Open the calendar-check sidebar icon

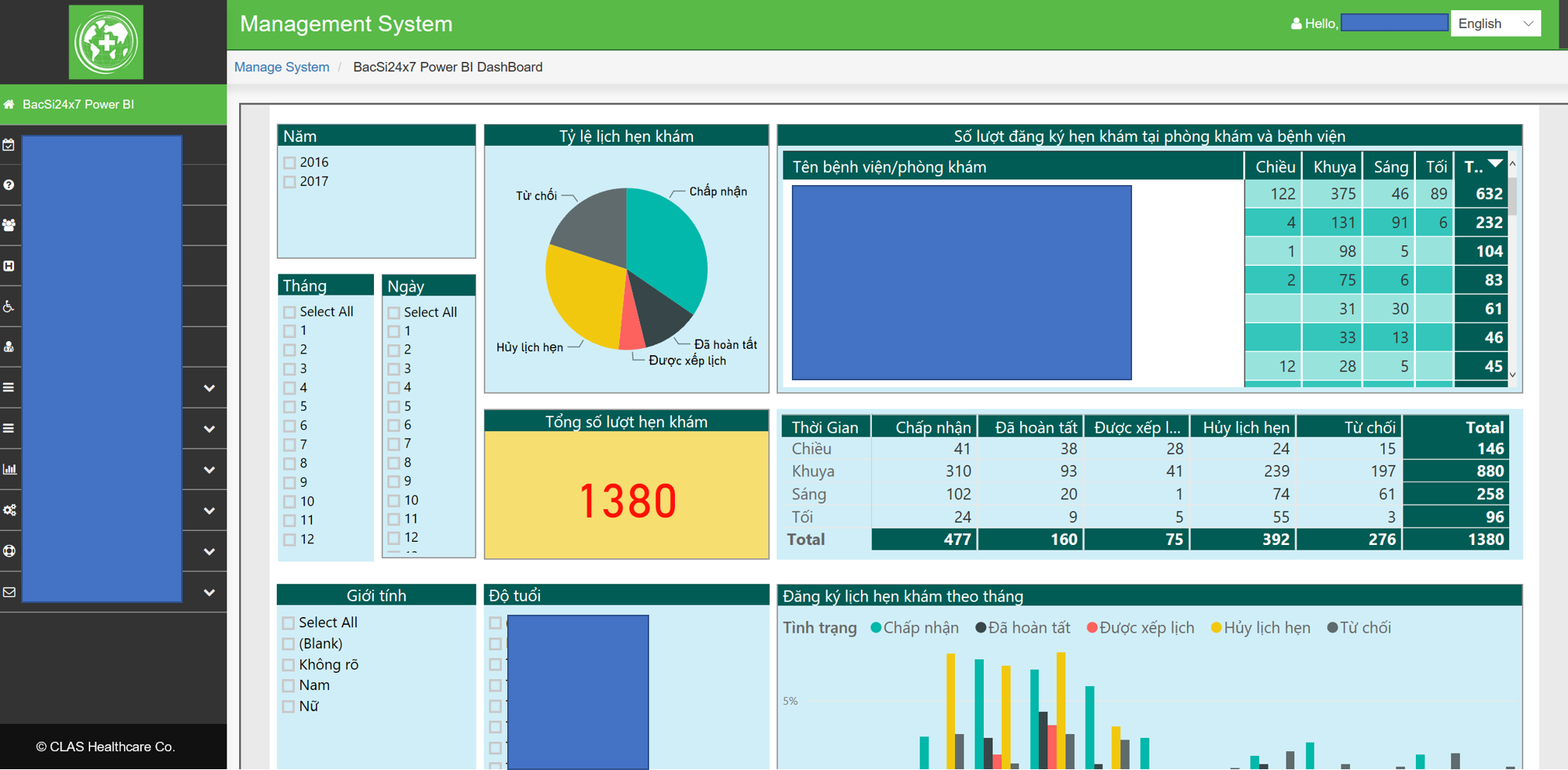tap(9, 144)
